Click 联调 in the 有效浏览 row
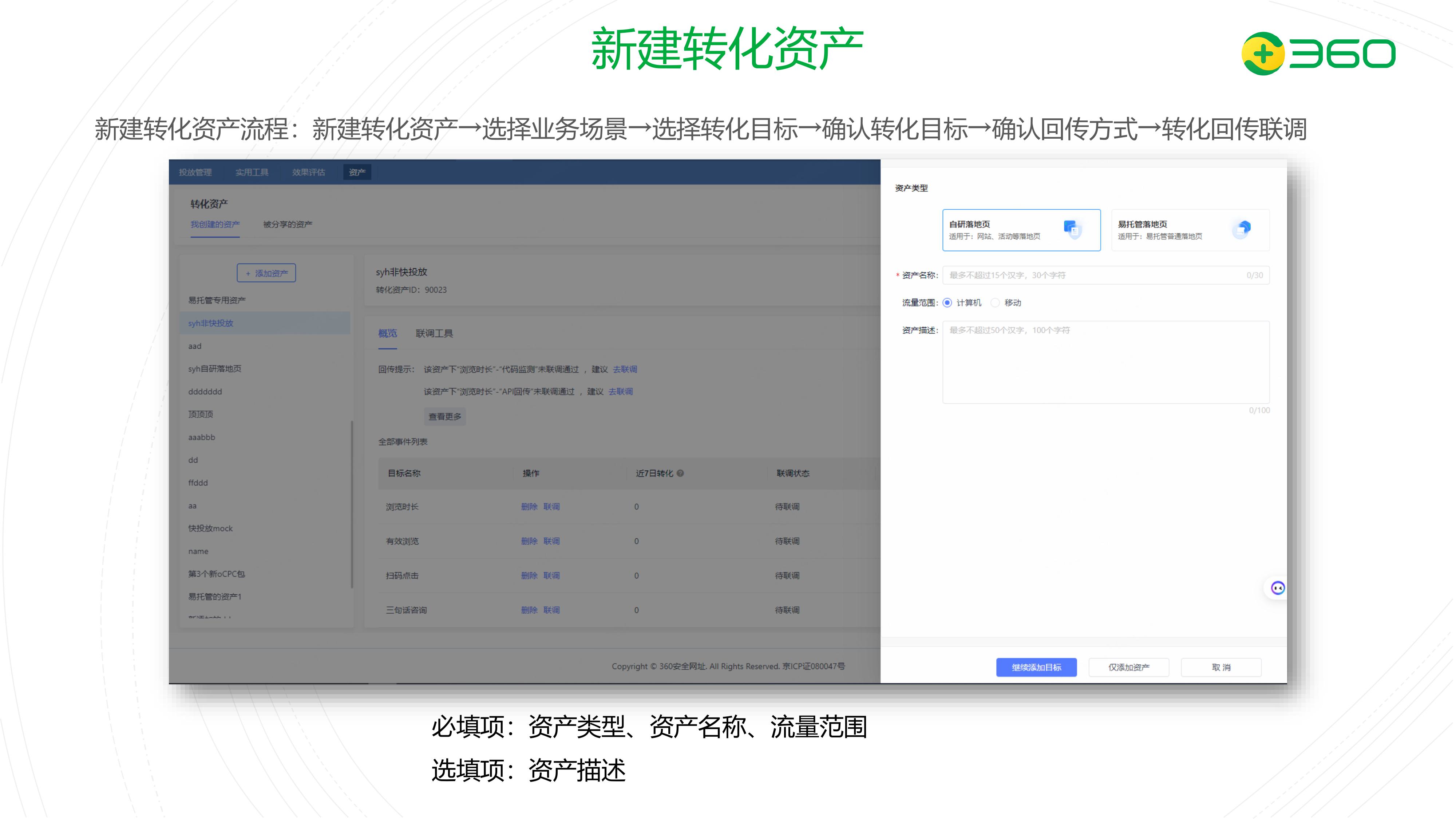 click(552, 542)
